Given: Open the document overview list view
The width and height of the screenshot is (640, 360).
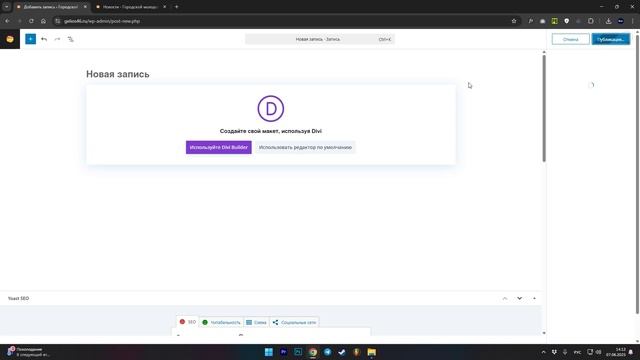Looking at the screenshot, I should 71,39.
